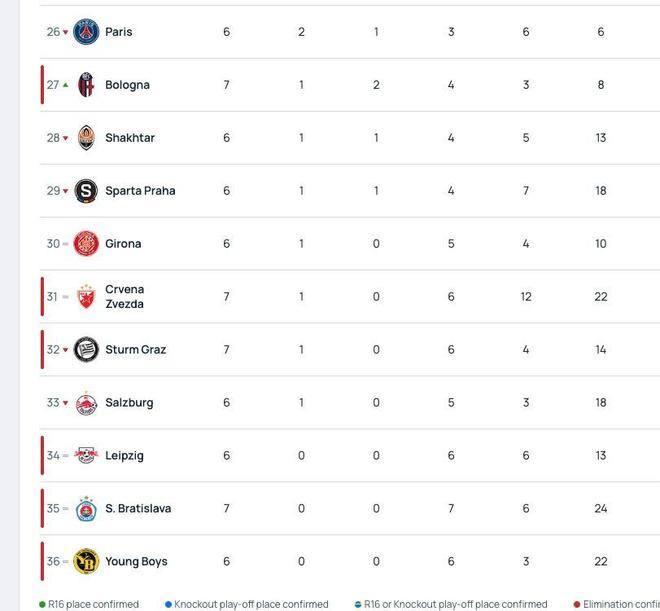
Task: Click the Girona club crest
Action: [x=86, y=244]
